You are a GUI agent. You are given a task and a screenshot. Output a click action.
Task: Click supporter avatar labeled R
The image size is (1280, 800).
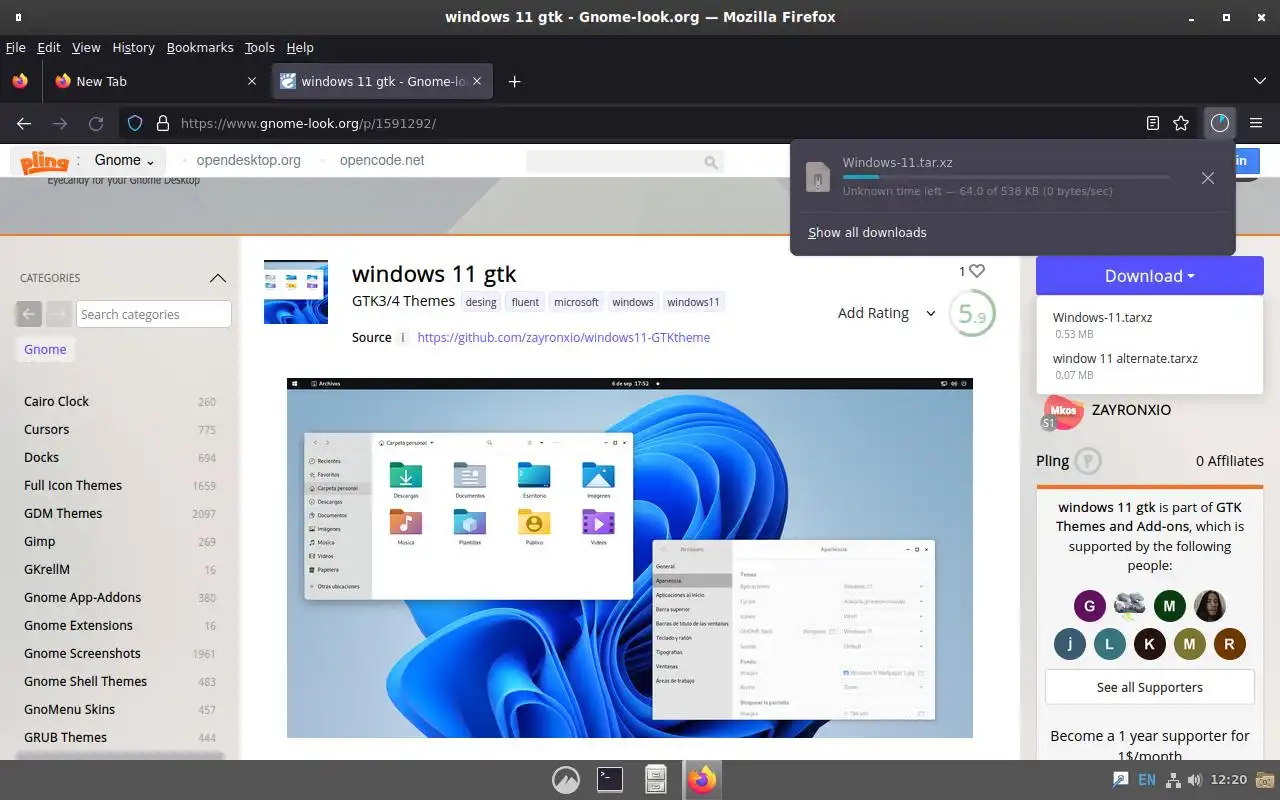[x=1229, y=644]
